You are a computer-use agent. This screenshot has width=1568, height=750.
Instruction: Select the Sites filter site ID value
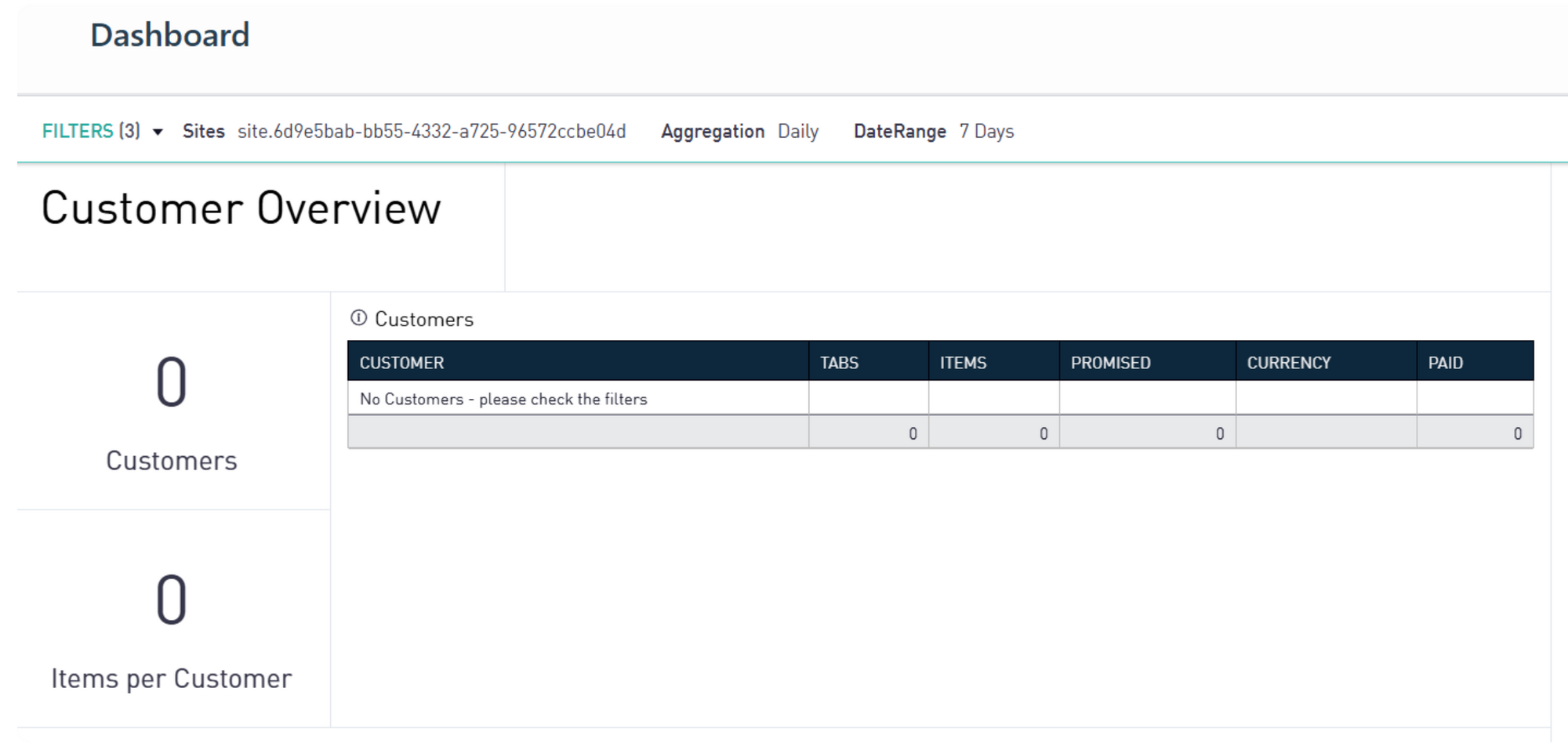(431, 132)
